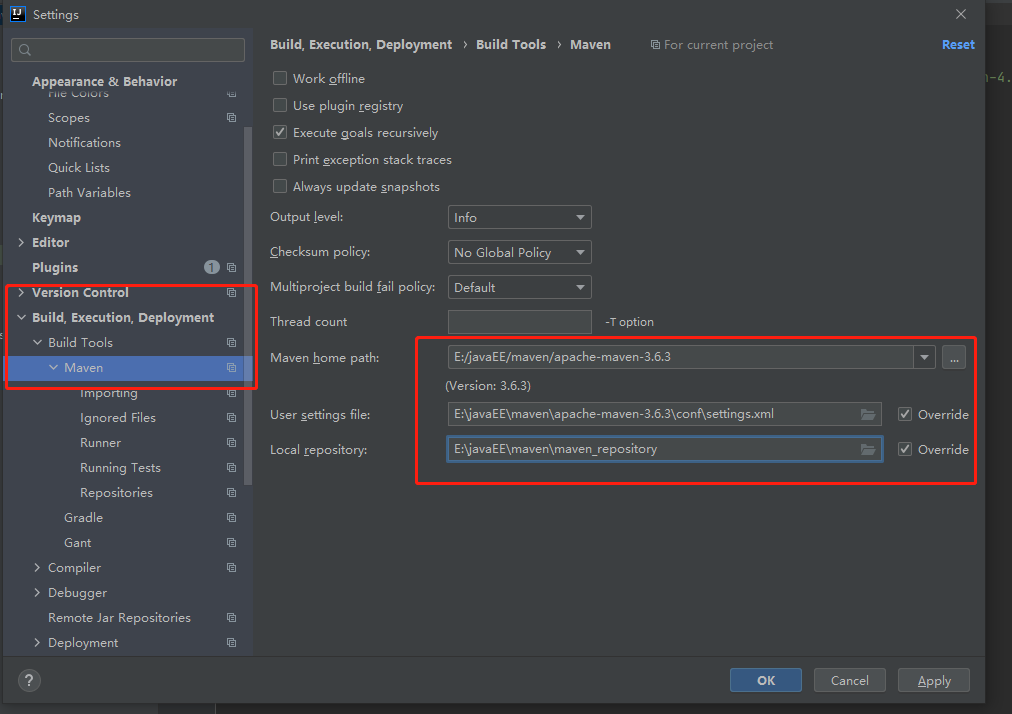Open Maven Importing settings
The height and width of the screenshot is (714, 1012).
(x=108, y=393)
